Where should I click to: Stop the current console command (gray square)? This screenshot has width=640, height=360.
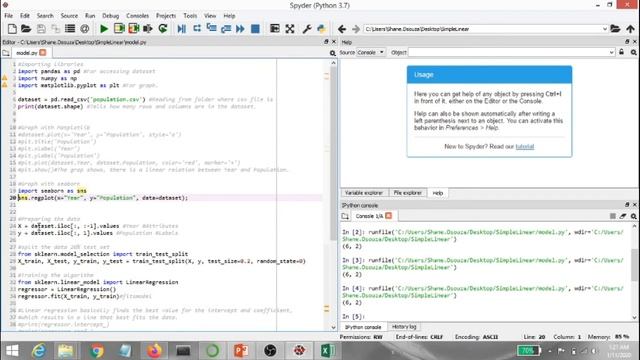(x=613, y=216)
